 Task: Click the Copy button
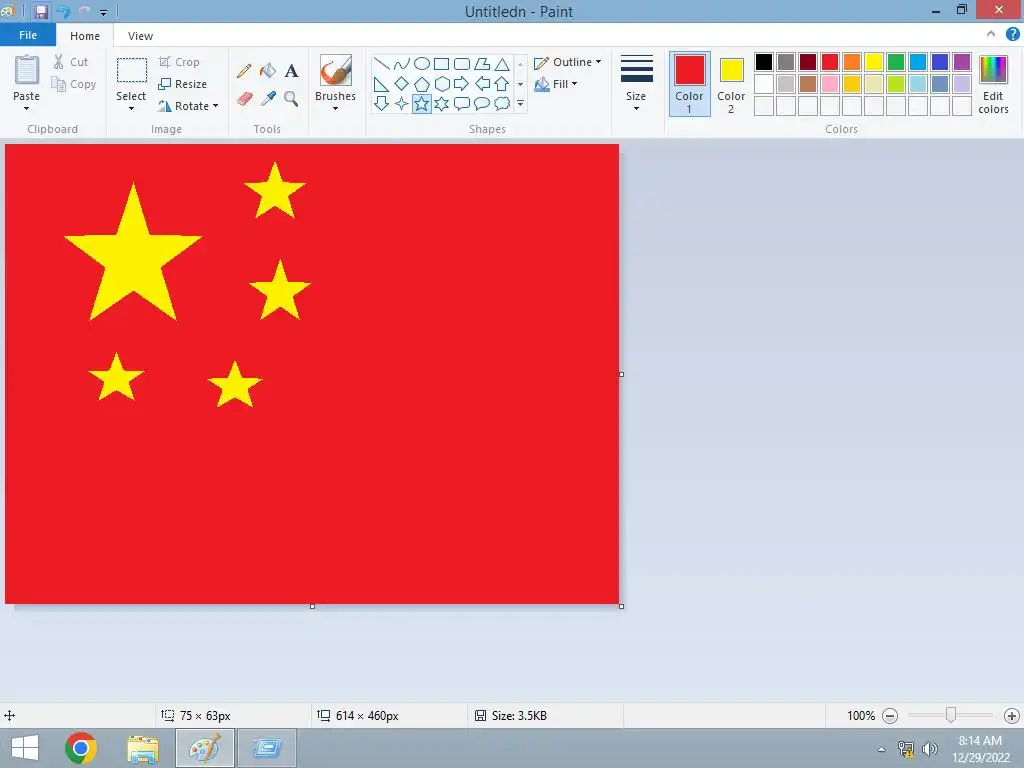coord(74,84)
